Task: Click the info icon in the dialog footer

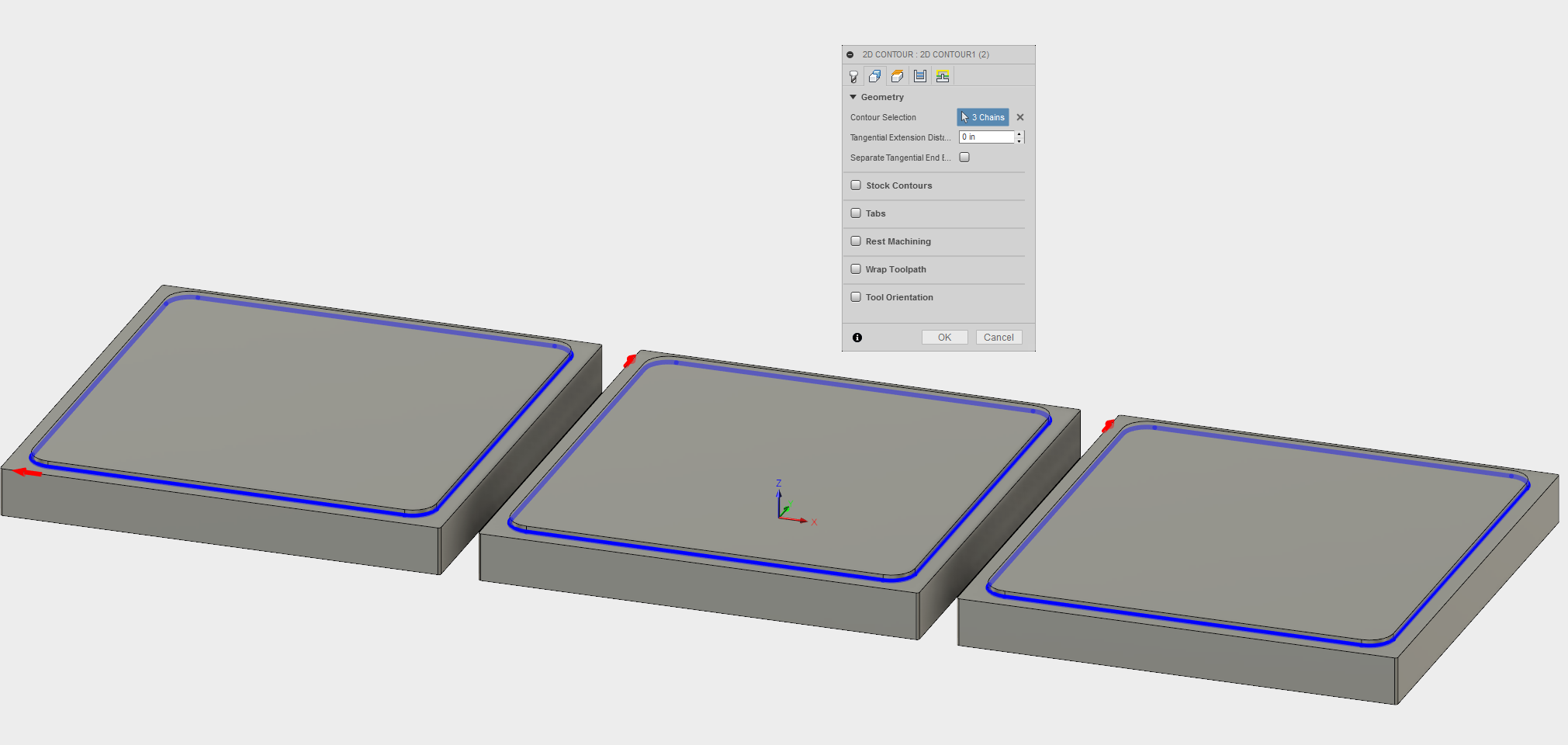Action: click(x=857, y=338)
